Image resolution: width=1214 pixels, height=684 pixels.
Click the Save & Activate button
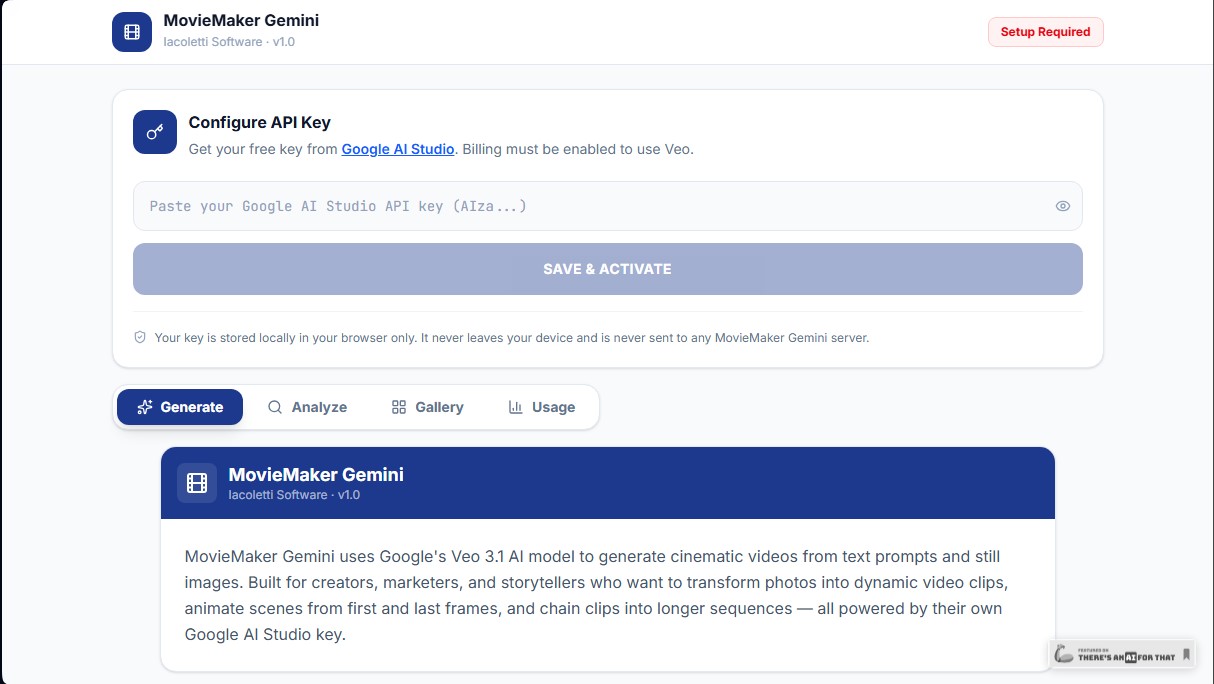click(x=608, y=269)
